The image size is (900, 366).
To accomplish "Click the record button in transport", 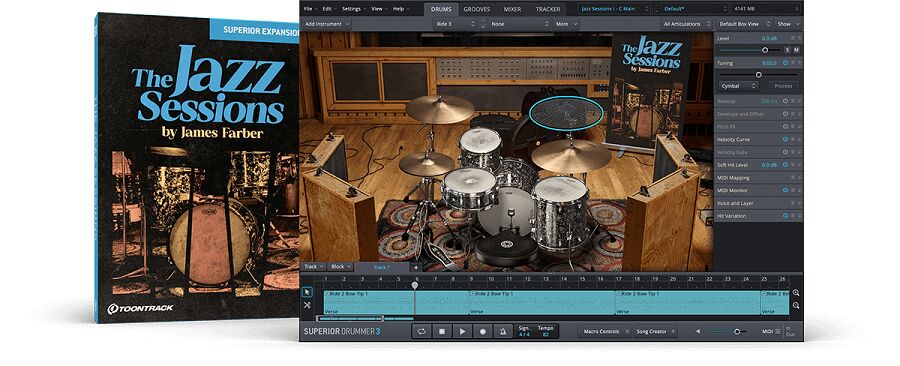I will [483, 332].
